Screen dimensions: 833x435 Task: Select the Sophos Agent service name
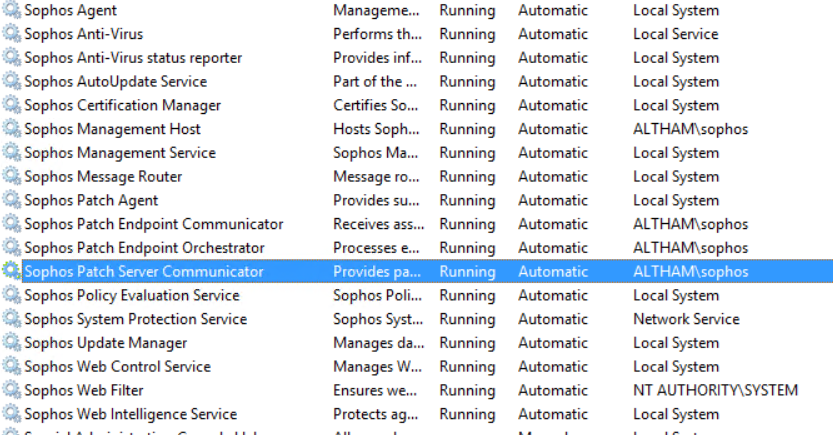70,10
